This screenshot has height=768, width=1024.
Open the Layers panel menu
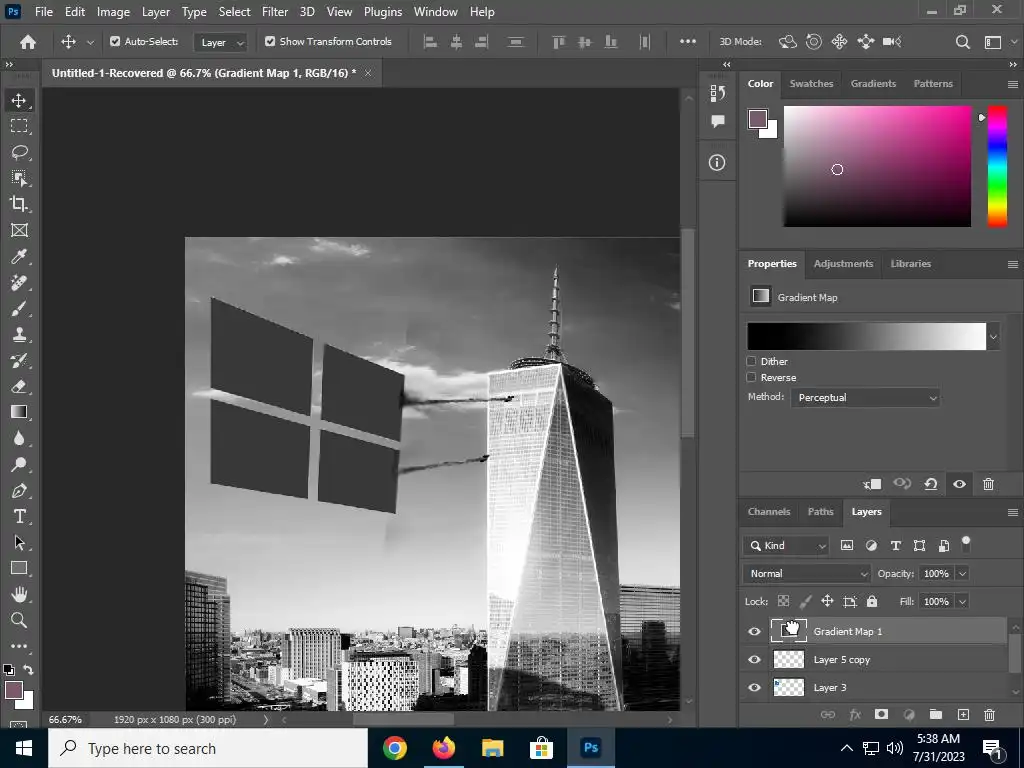click(1013, 512)
